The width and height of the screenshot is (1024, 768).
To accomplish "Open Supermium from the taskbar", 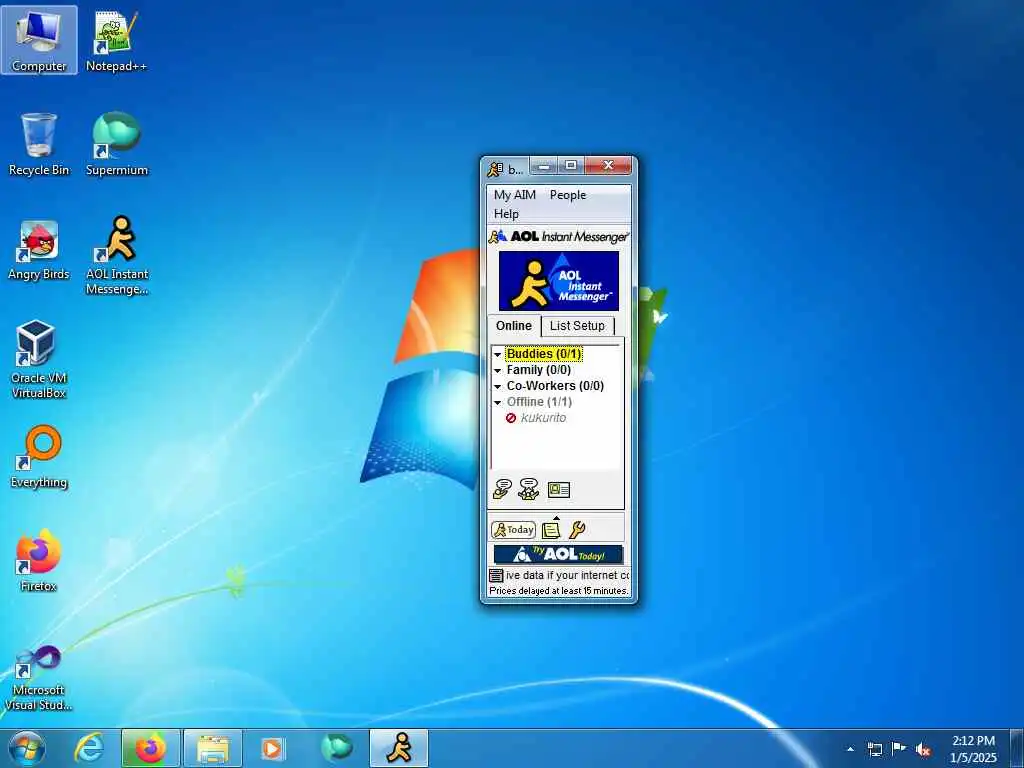I will click(x=336, y=748).
